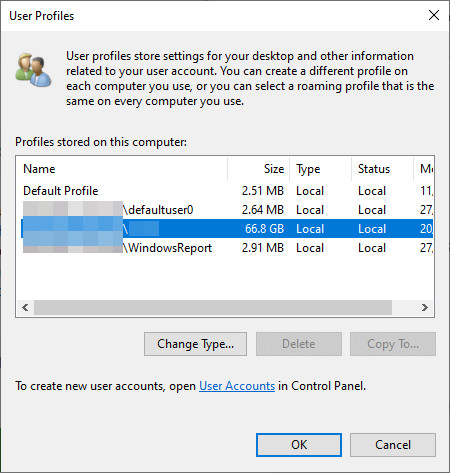Open the Change Type dialog
Viewport: 450px width, 473px height.
[x=195, y=344]
